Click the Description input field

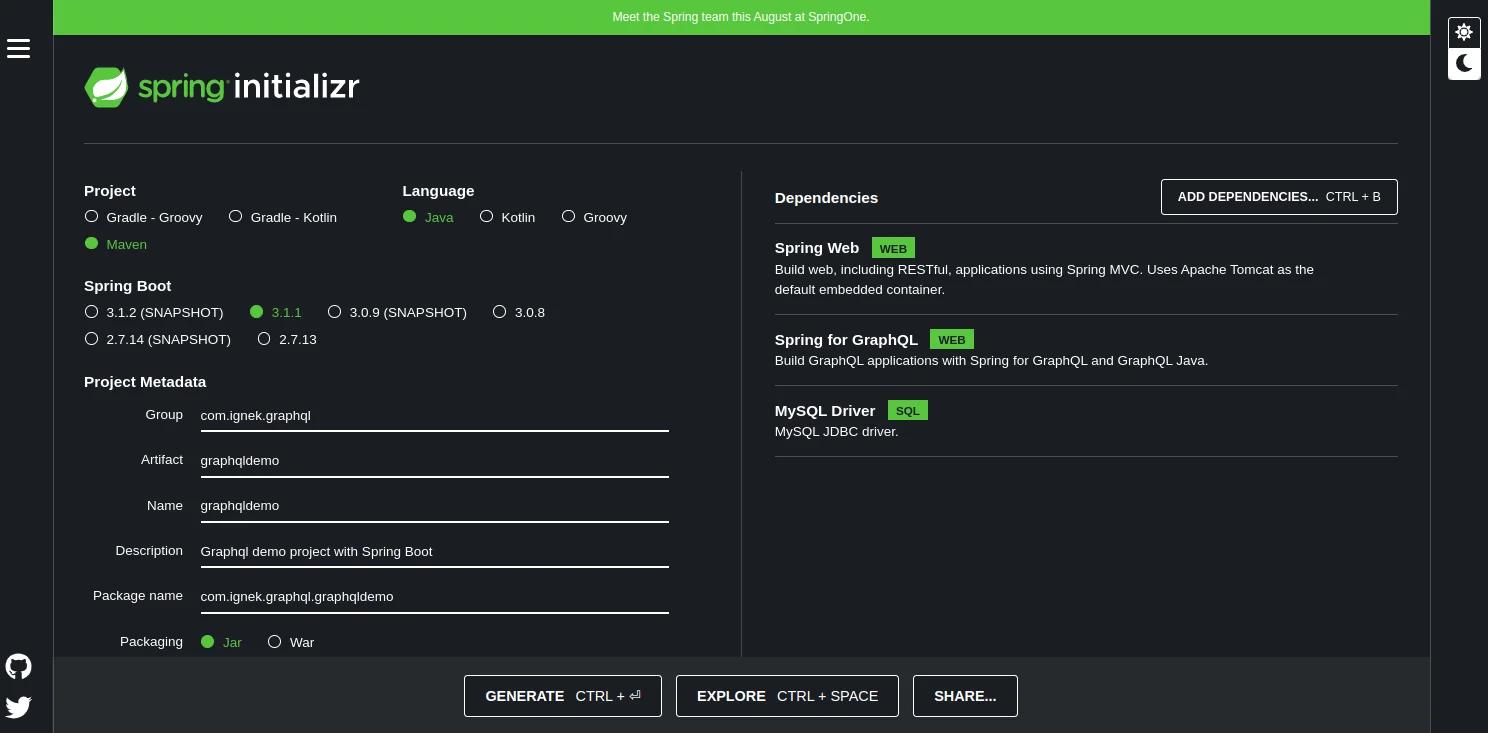click(x=434, y=552)
